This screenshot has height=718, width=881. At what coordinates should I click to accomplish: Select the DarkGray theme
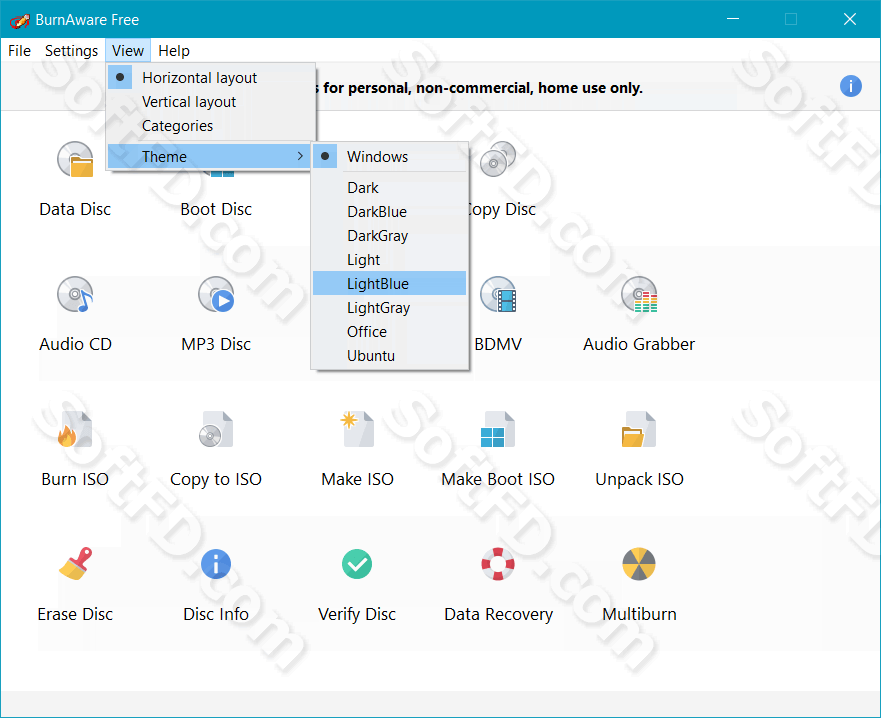pyautogui.click(x=390, y=236)
